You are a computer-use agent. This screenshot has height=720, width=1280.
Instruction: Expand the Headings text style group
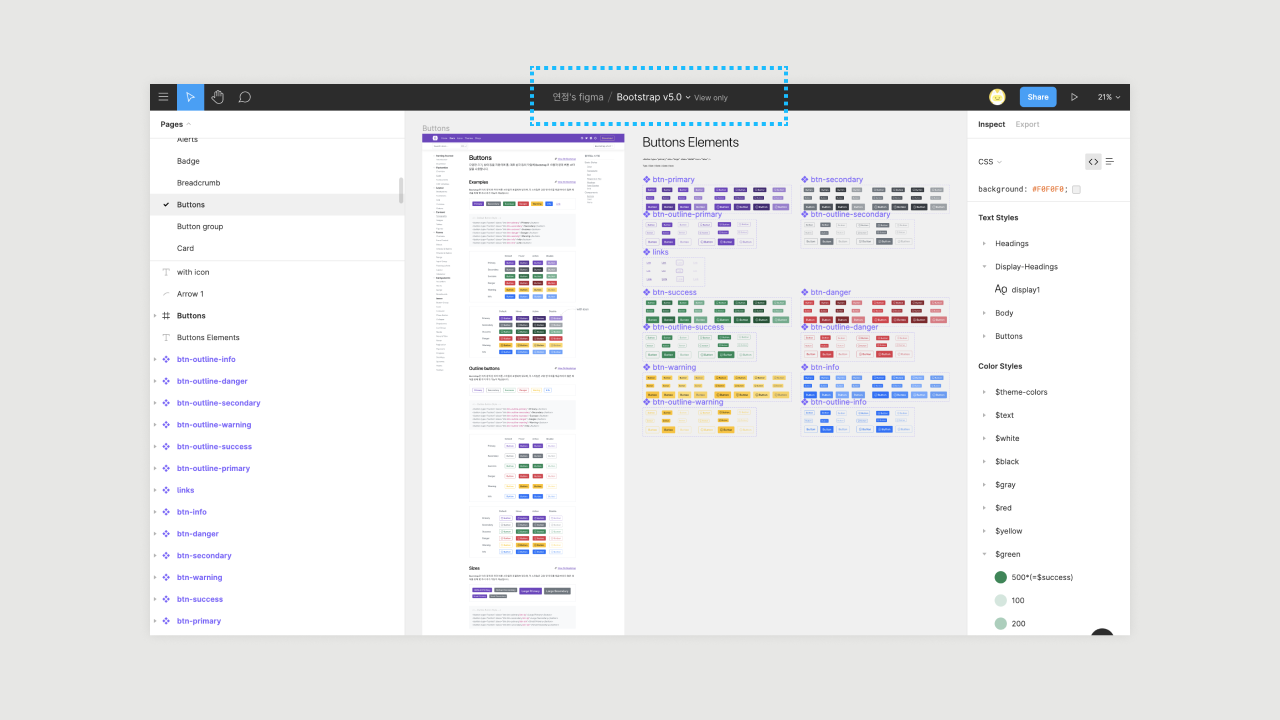(x=984, y=244)
